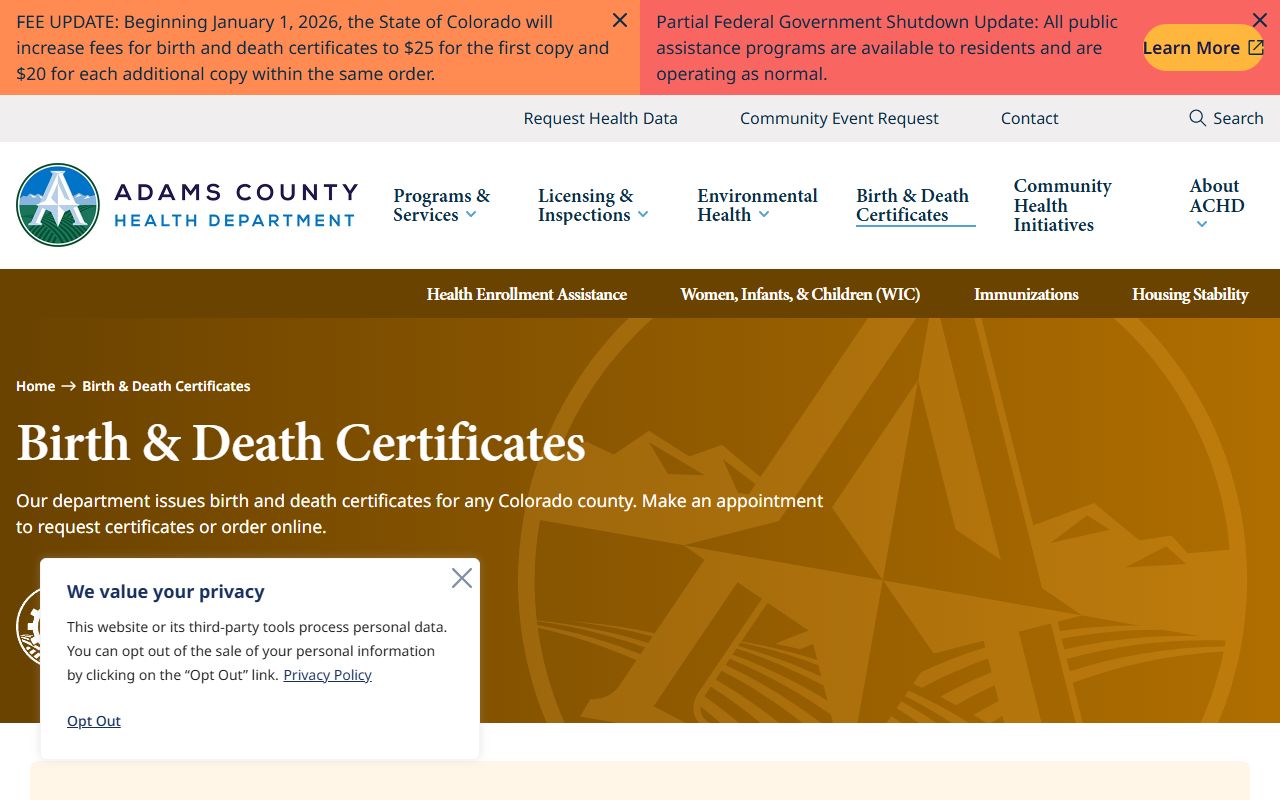Click the Learn More button
Image resolution: width=1280 pixels, height=800 pixels.
1203,48
